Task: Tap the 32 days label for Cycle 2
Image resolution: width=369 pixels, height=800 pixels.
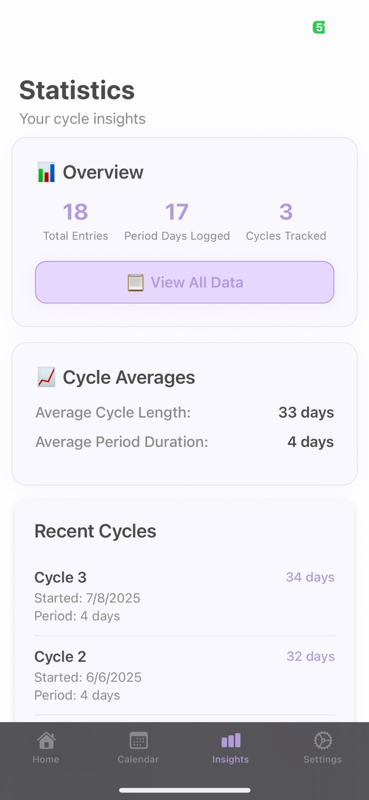Action: (x=311, y=656)
